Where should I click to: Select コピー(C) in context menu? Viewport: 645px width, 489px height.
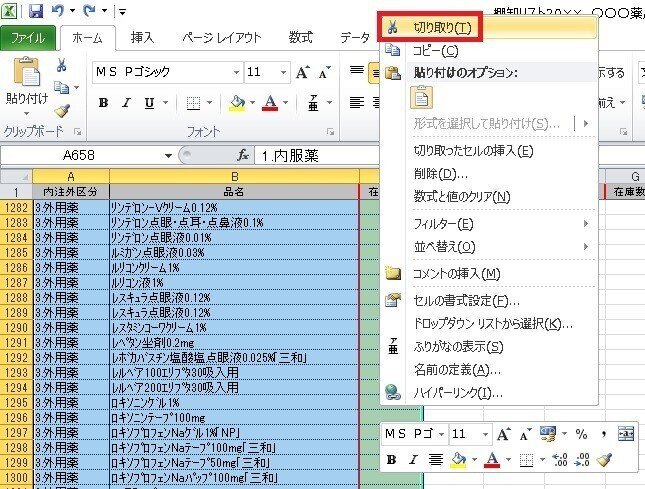pos(489,51)
